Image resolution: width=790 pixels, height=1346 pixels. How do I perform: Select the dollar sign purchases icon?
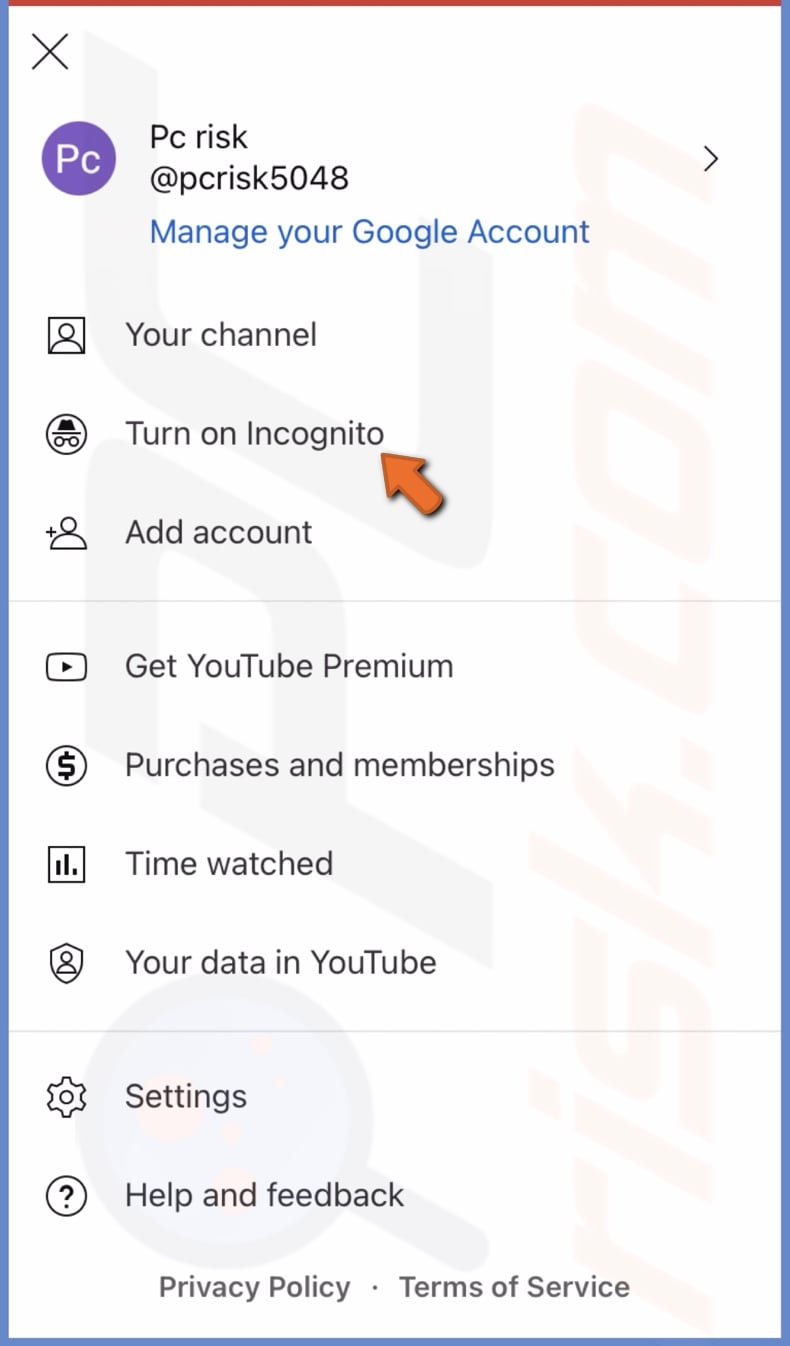(66, 765)
